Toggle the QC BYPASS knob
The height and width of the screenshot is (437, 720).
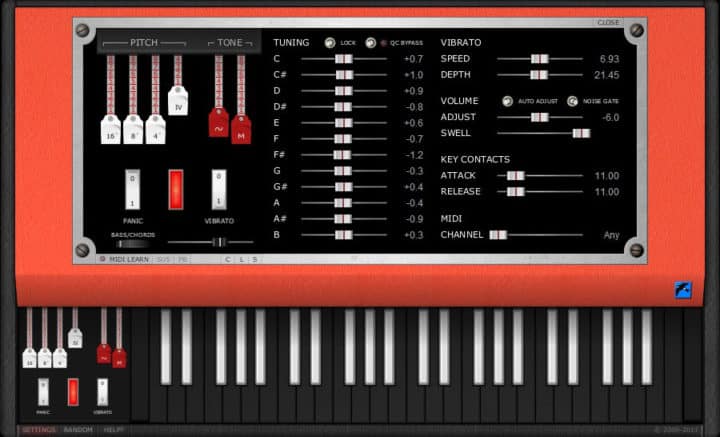click(371, 43)
